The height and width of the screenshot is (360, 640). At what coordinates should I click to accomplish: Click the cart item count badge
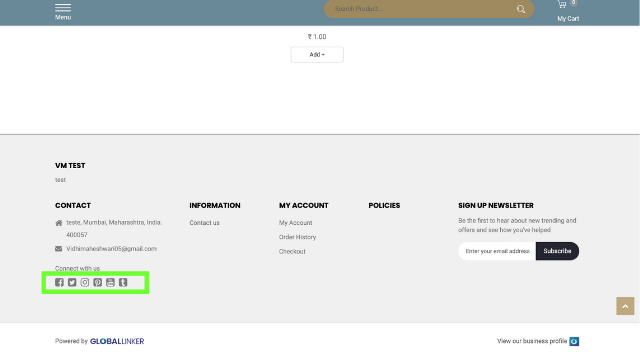(x=573, y=2)
